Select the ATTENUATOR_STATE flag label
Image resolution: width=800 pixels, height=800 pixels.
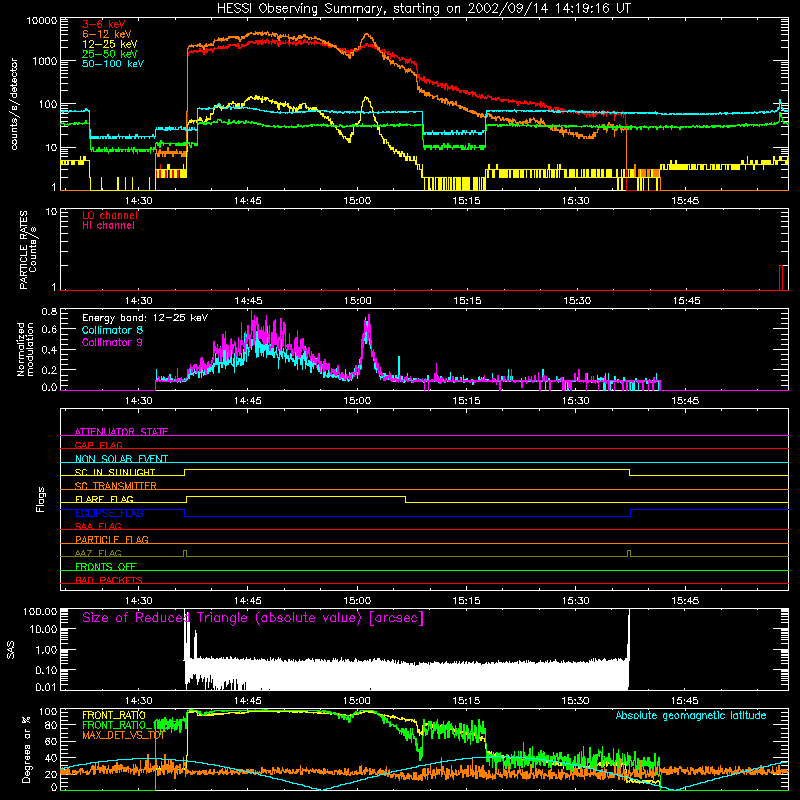121,432
